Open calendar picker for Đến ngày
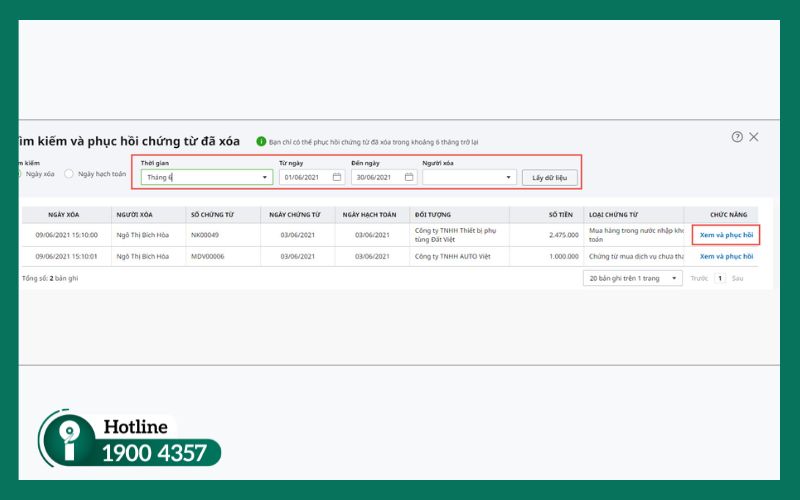This screenshot has height=500, width=800. (x=408, y=177)
